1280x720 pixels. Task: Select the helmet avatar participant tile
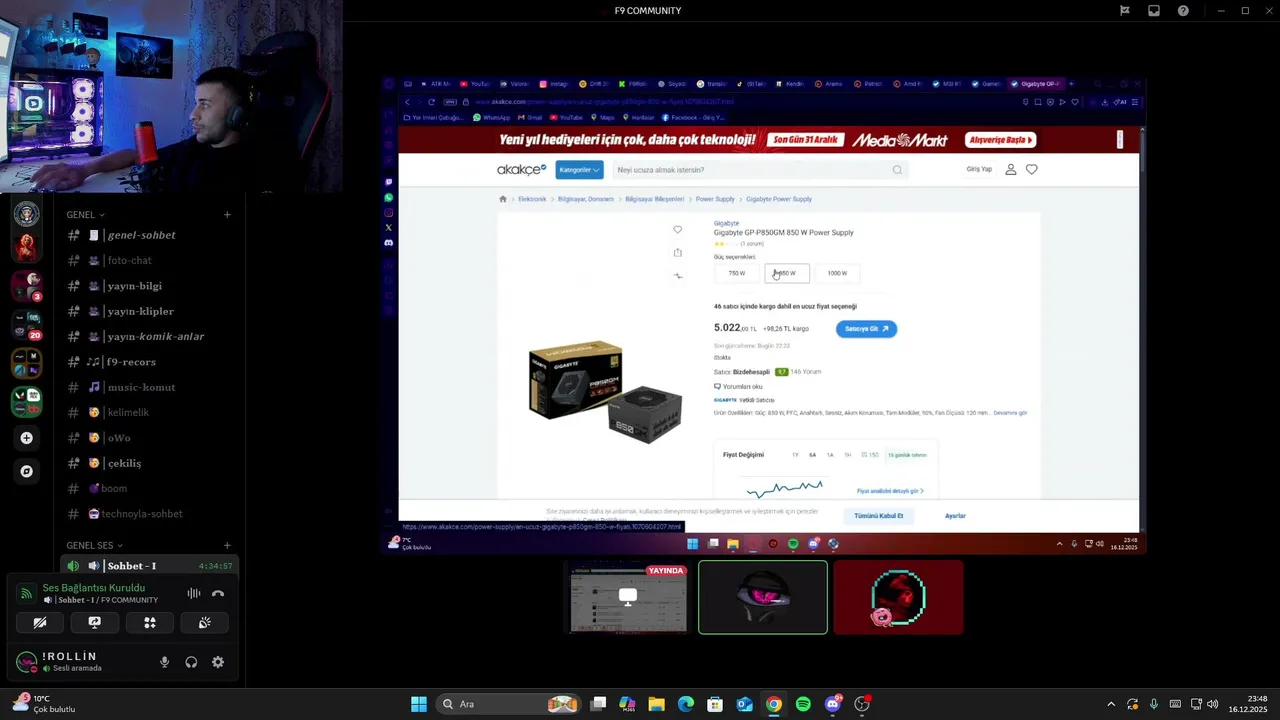pos(763,598)
